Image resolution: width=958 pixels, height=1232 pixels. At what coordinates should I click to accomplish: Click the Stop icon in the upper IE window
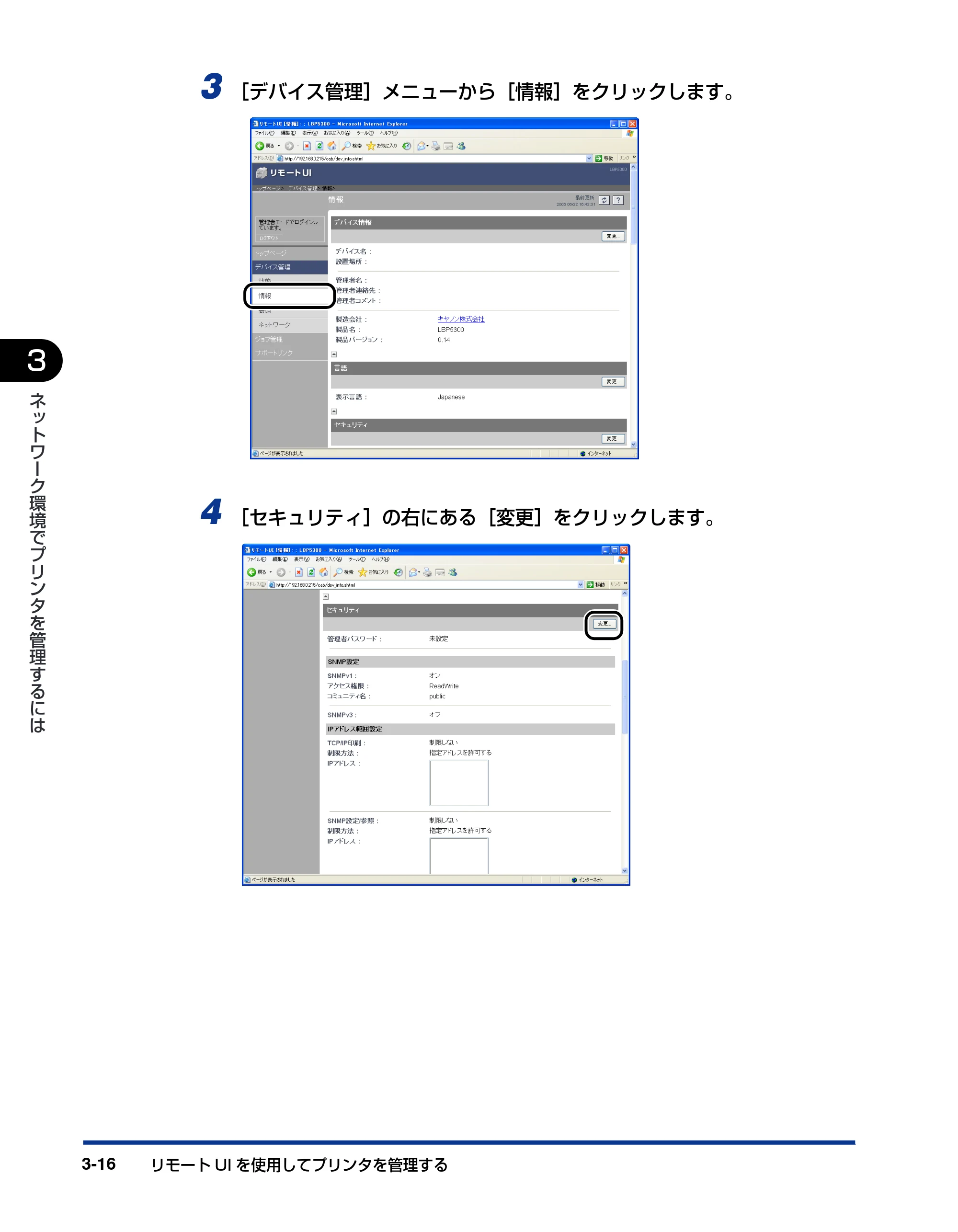(x=307, y=146)
